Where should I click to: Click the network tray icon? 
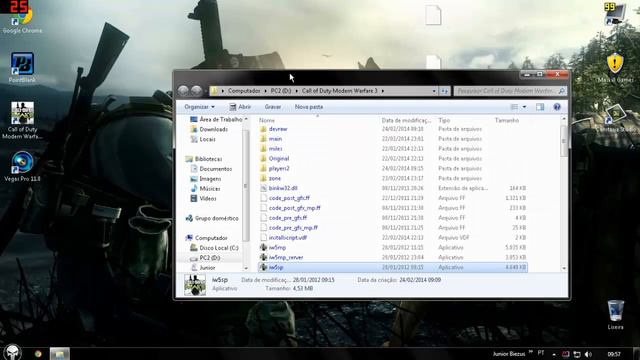point(577,354)
